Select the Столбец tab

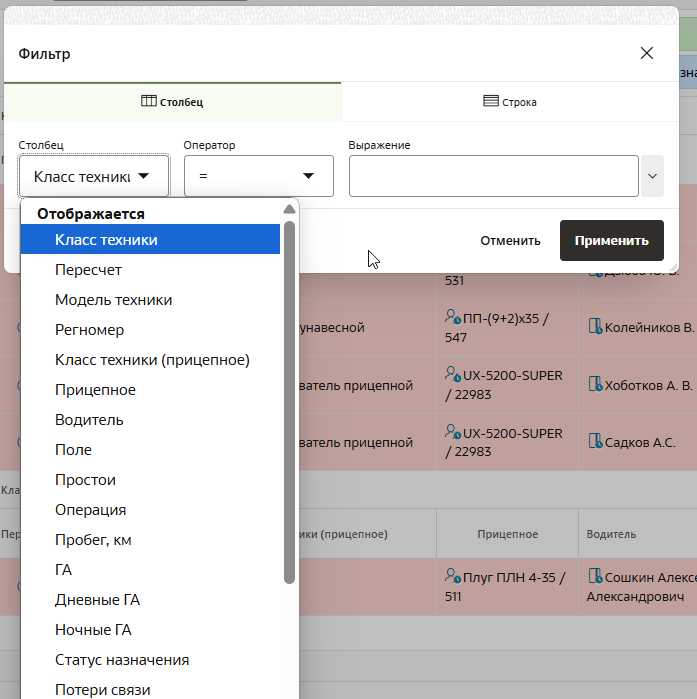[172, 101]
